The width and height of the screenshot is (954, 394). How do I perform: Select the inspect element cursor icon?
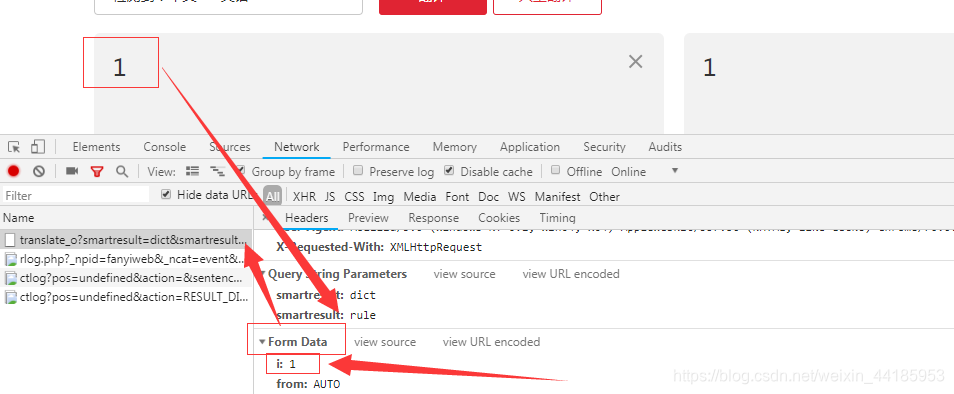(14, 147)
